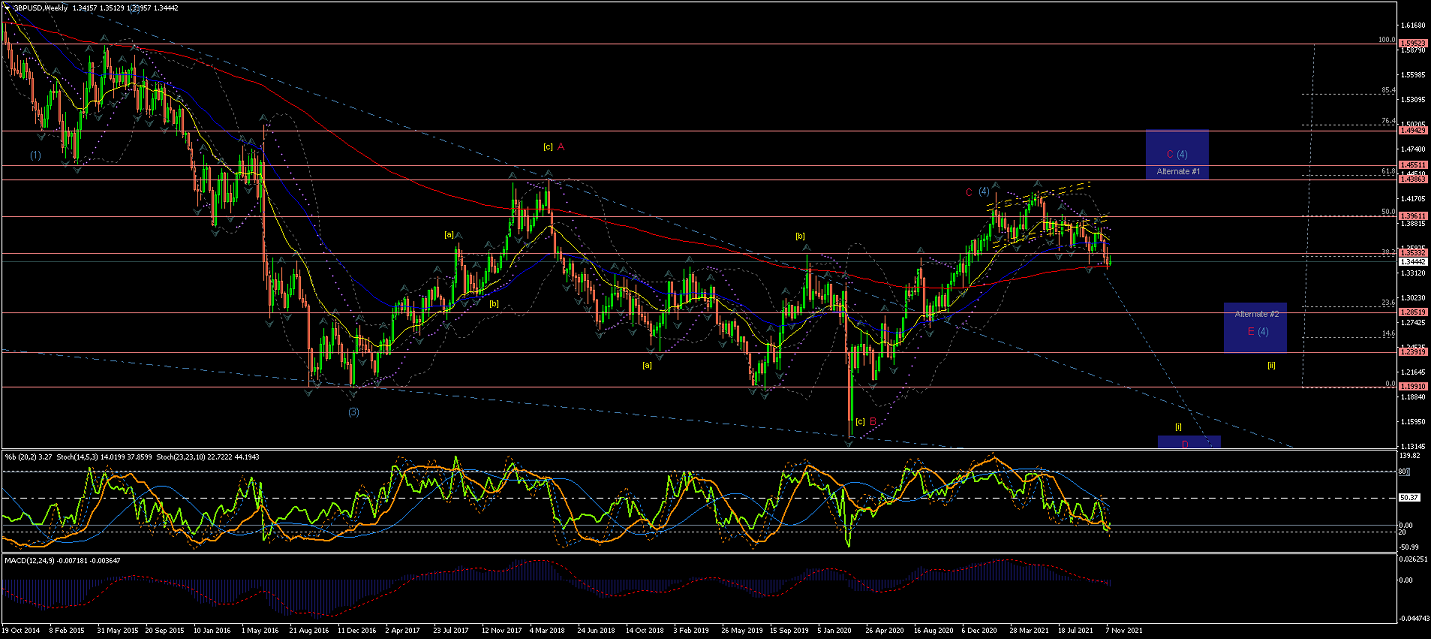Screen dimensions: 1431x639
Task: Click the MACD(12,24,9) indicator label
Action: click(x=32, y=560)
